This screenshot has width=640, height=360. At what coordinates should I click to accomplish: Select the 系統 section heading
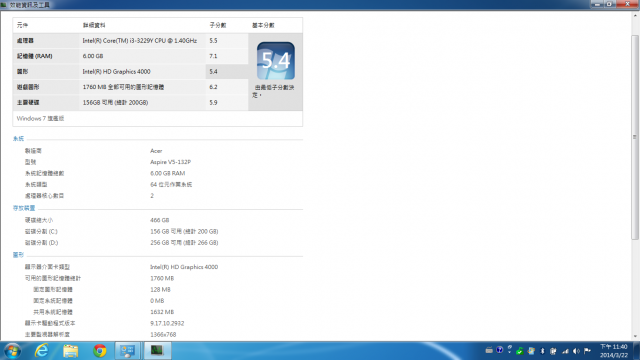pyautogui.click(x=18, y=139)
